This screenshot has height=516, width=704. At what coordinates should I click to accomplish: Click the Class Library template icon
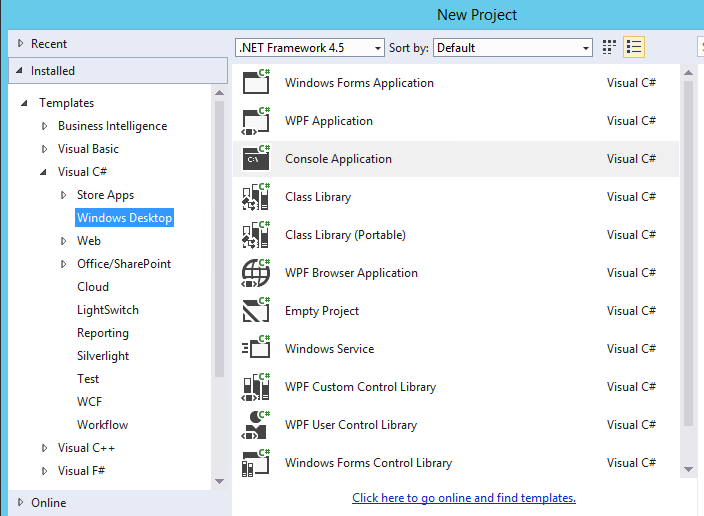tap(256, 197)
